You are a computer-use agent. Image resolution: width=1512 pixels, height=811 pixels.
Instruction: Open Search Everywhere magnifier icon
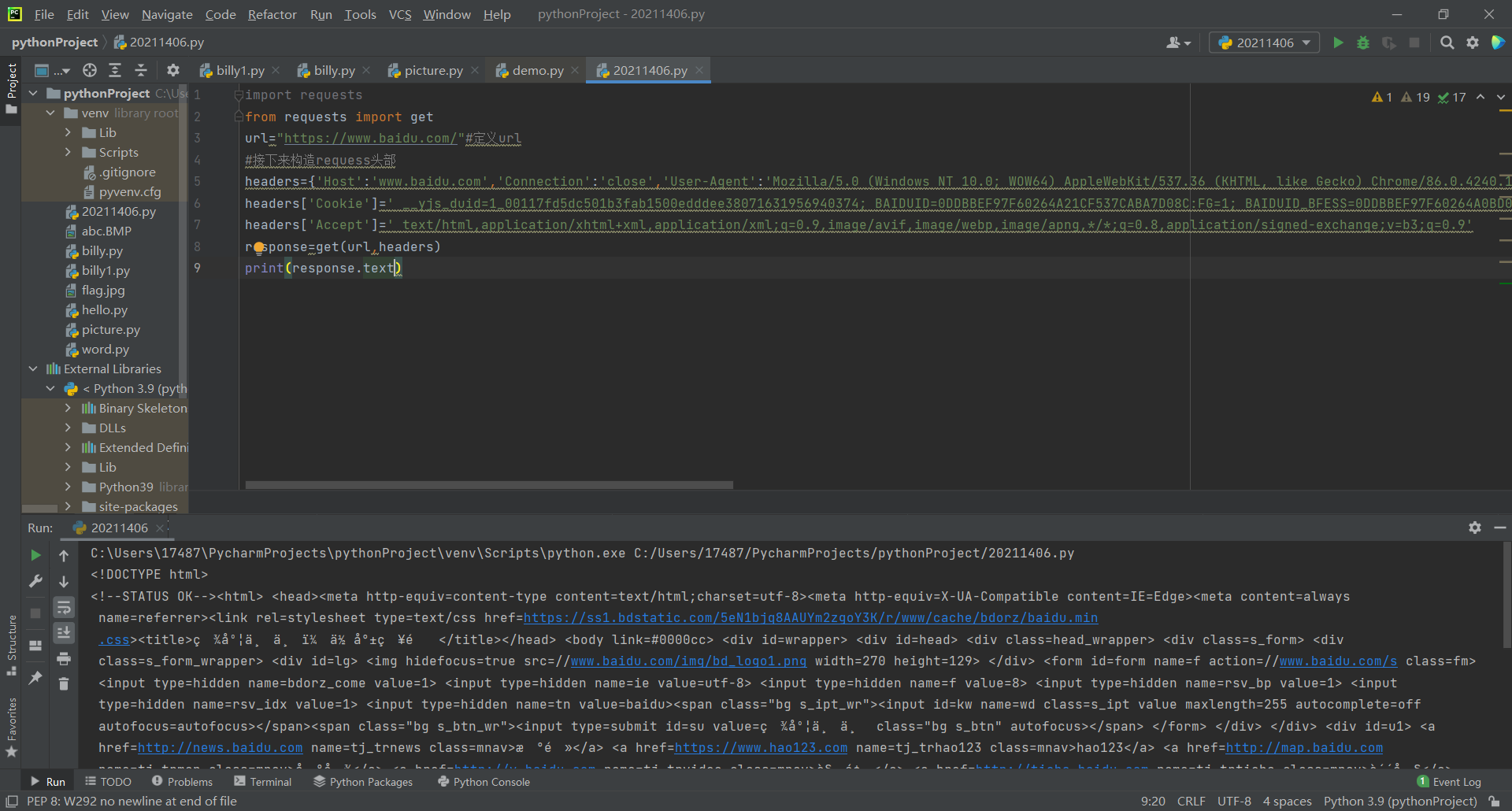tap(1447, 43)
